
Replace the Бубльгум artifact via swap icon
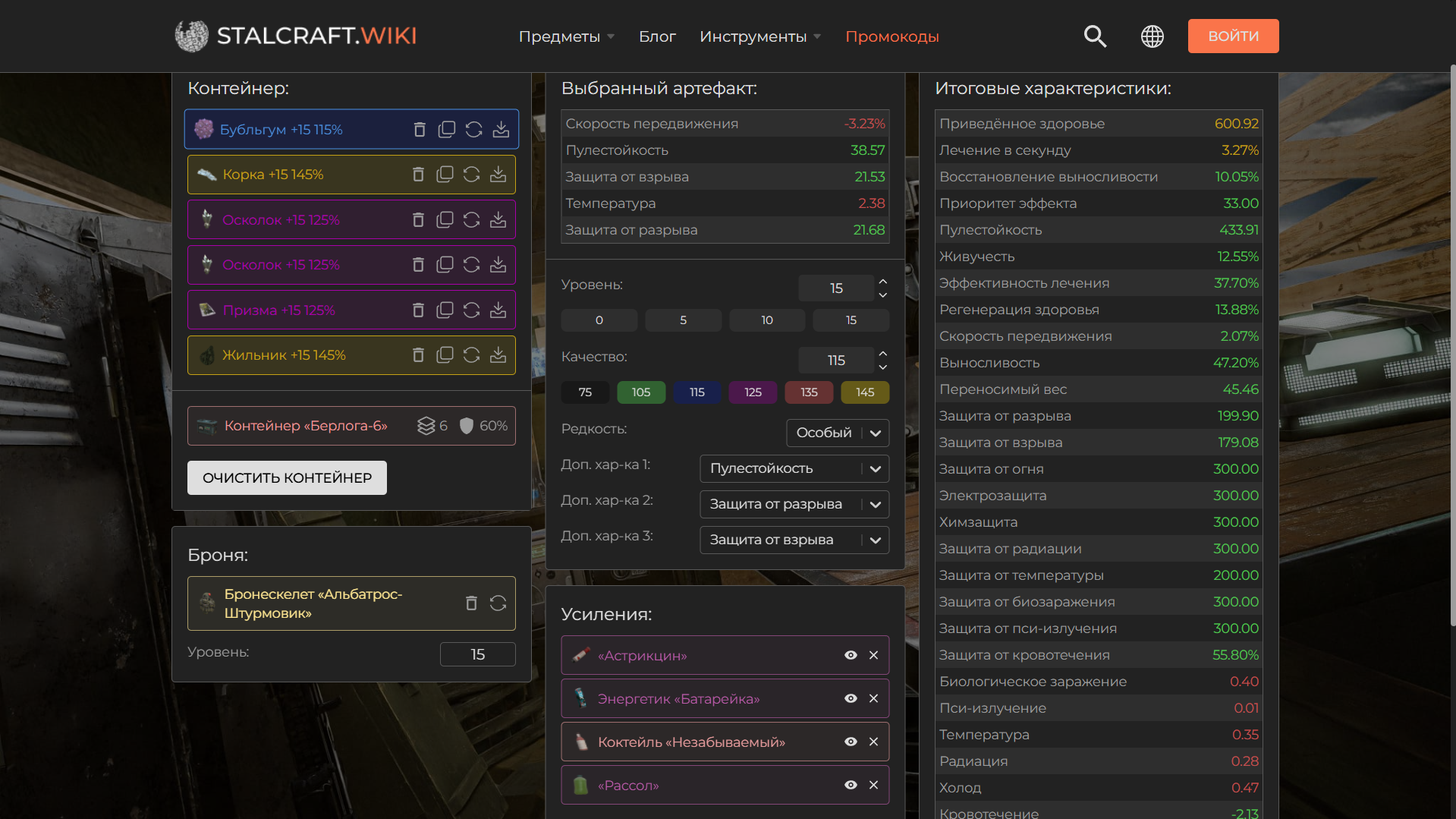[474, 130]
